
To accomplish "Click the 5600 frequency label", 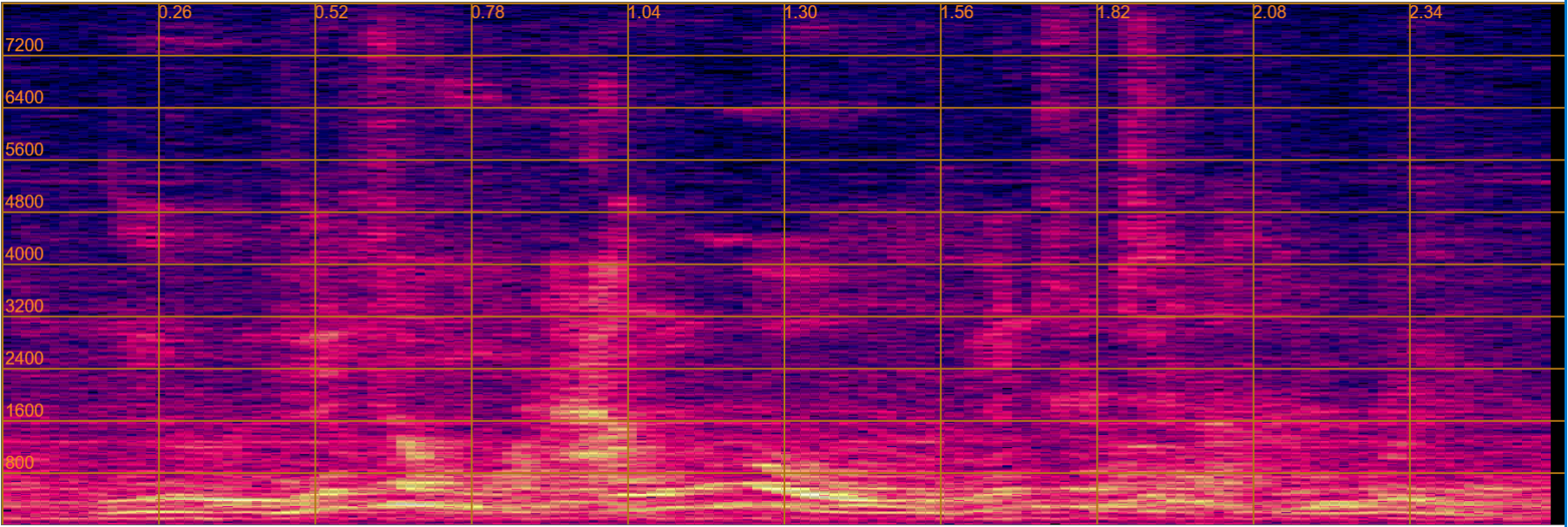I will pos(24,149).
